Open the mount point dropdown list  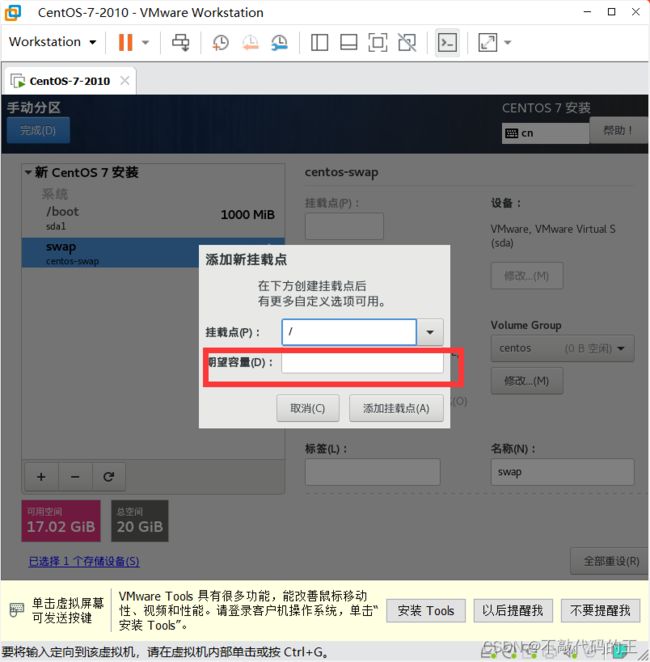430,332
